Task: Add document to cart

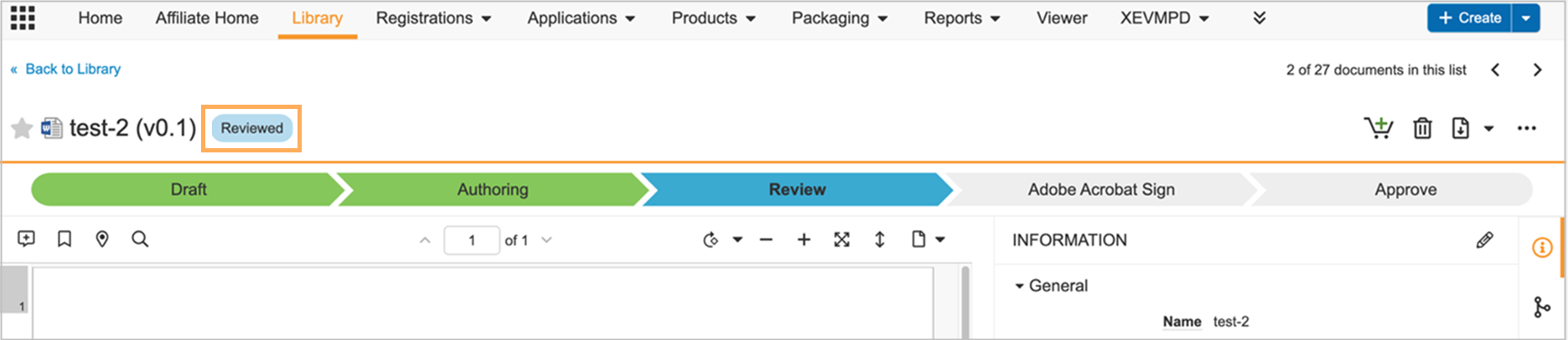Action: pos(1378,128)
